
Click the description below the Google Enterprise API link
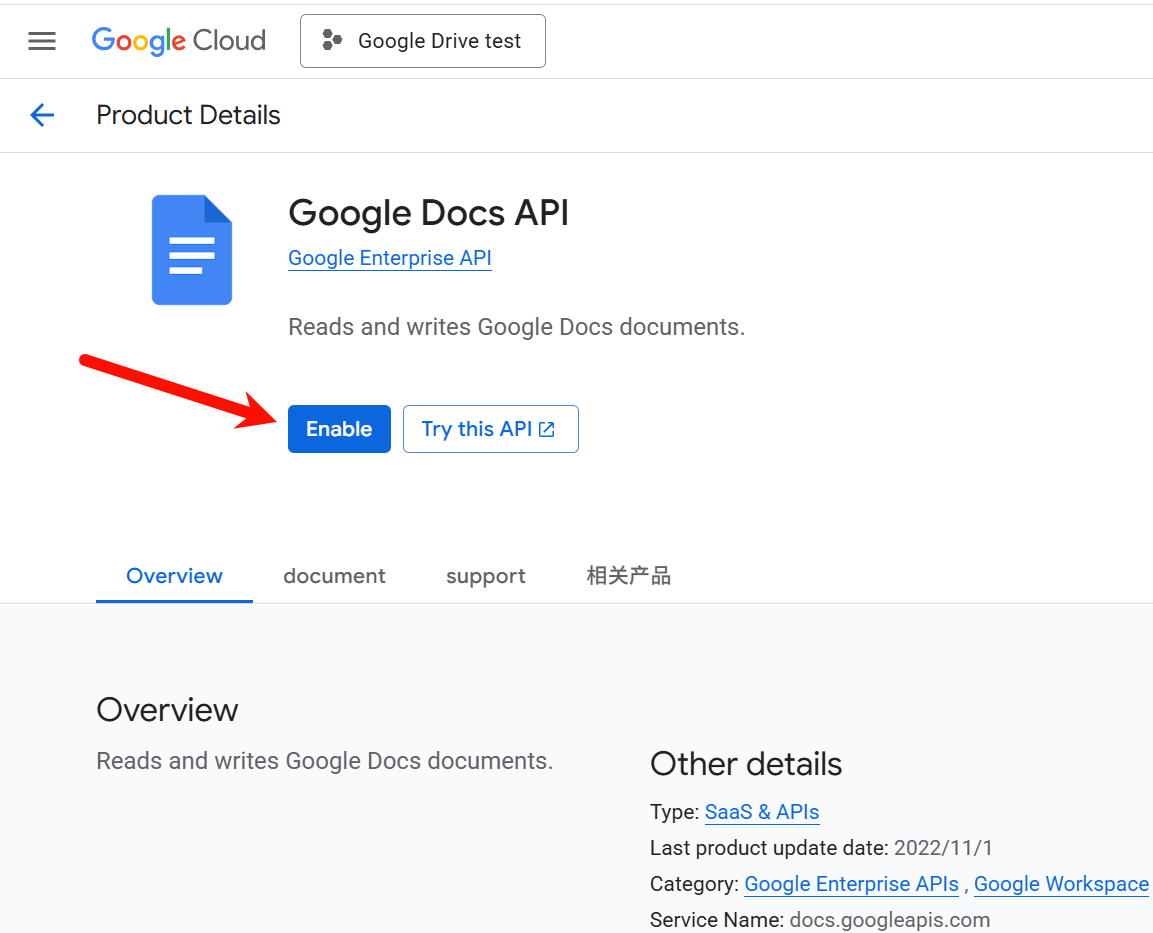pyautogui.click(x=516, y=326)
